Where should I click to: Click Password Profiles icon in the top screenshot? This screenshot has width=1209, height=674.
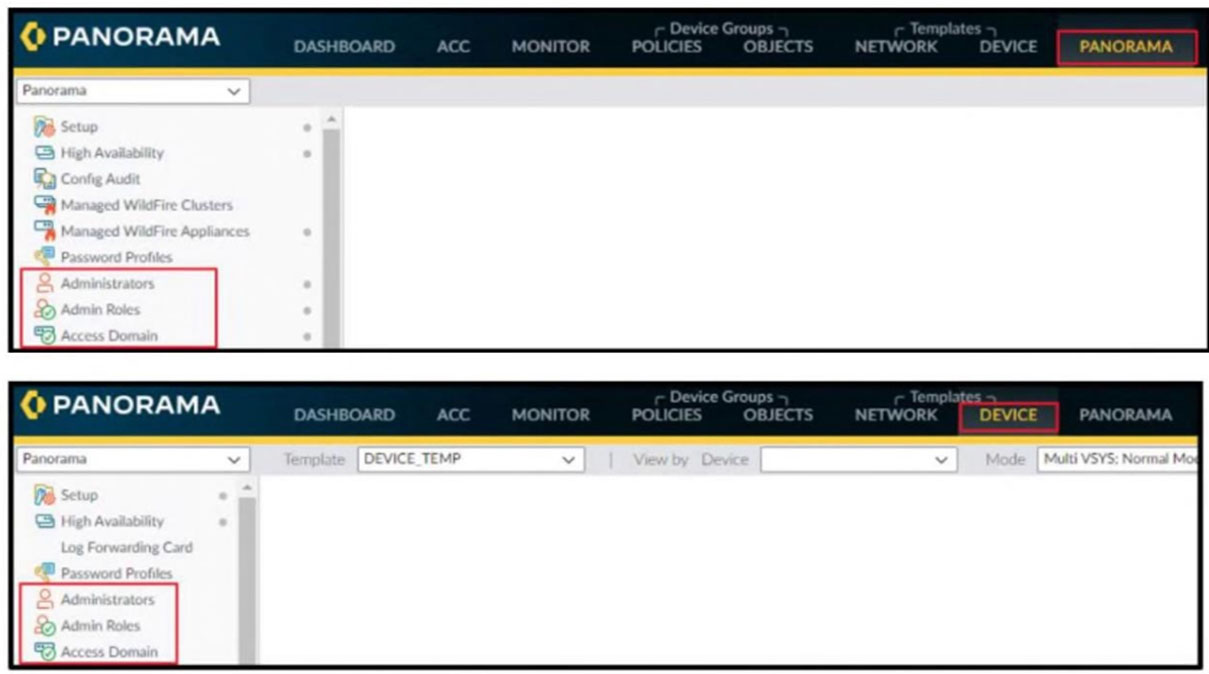point(44,257)
